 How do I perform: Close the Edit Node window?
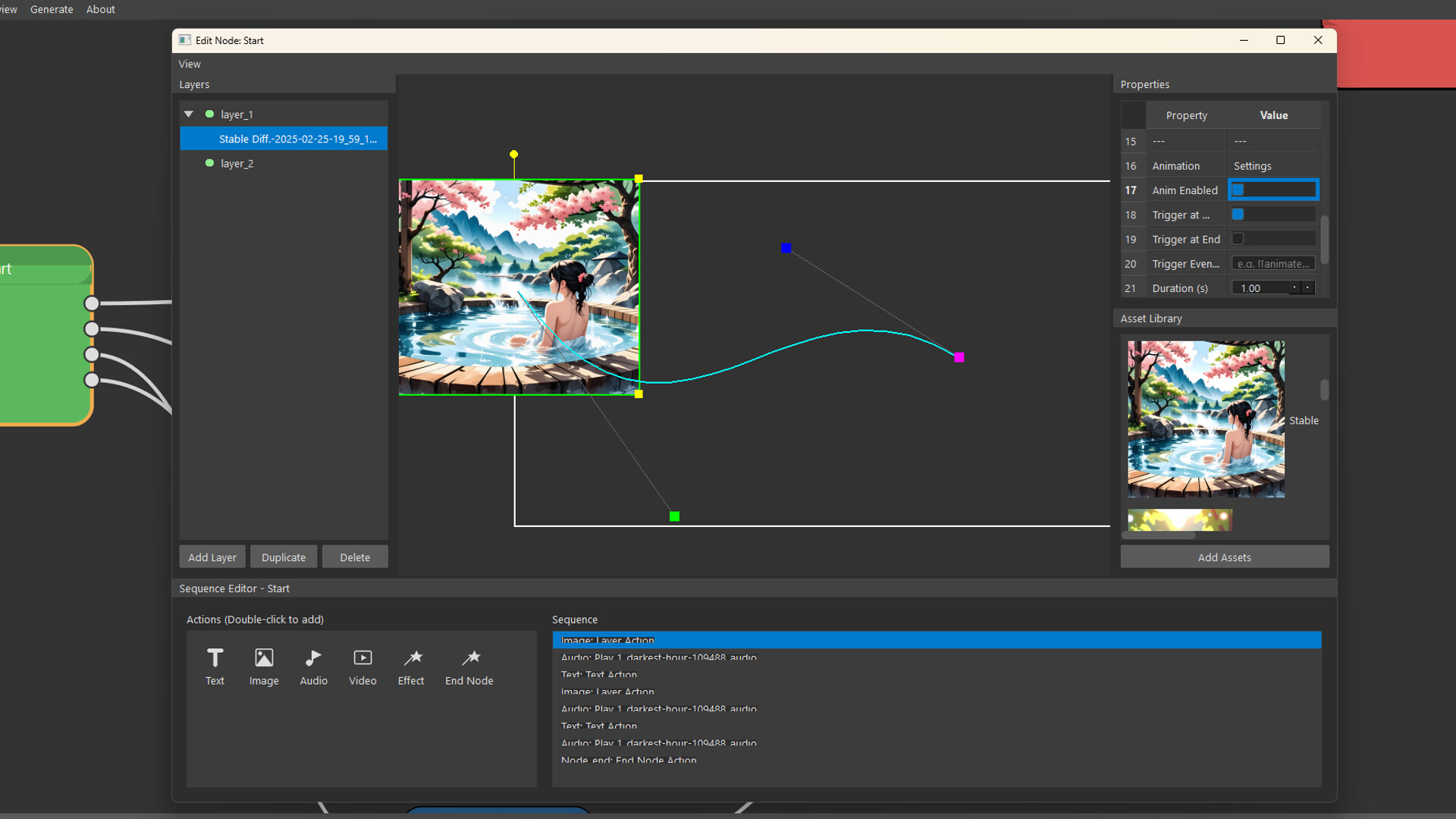(x=1318, y=40)
